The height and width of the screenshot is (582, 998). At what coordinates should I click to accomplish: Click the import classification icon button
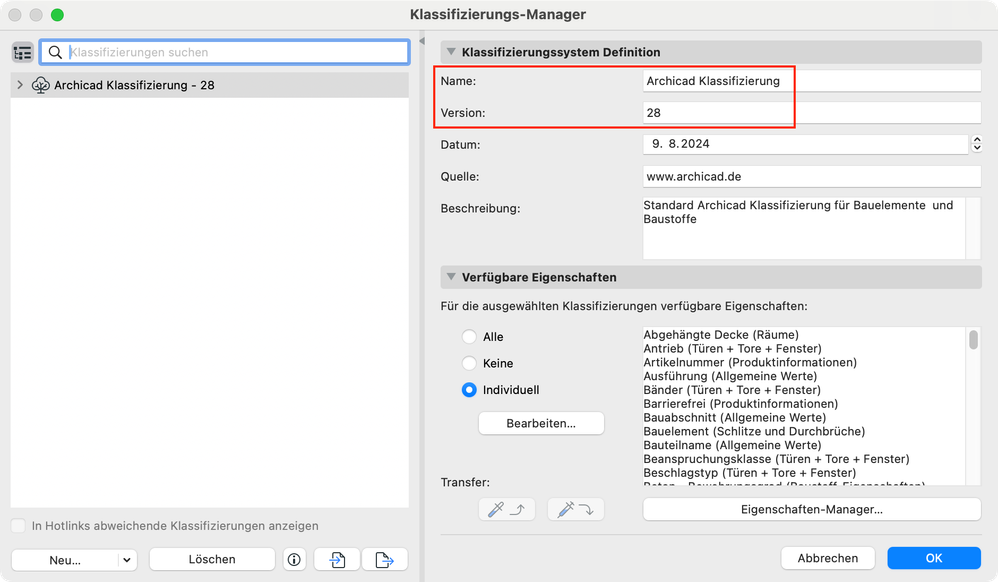point(337,560)
